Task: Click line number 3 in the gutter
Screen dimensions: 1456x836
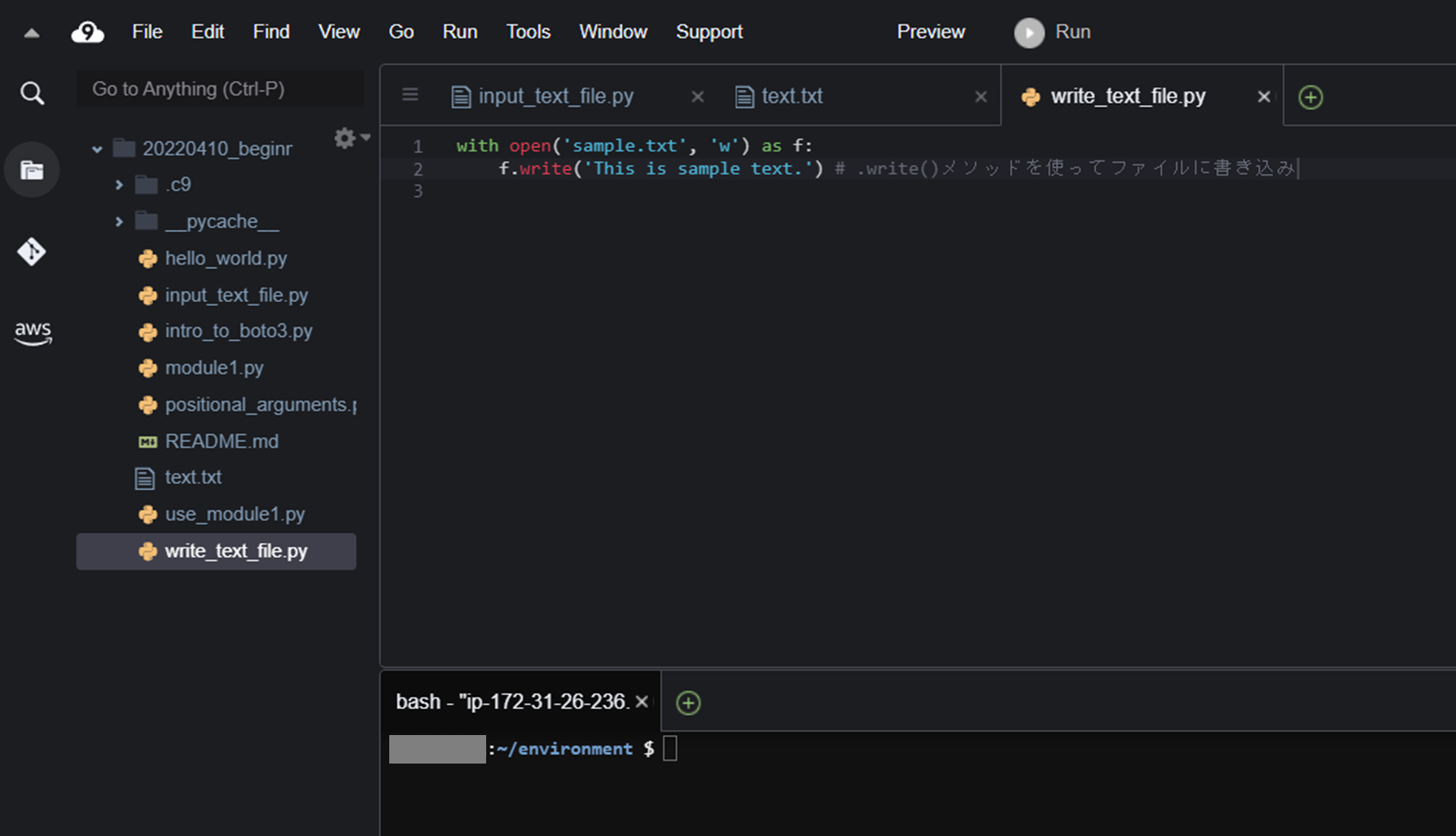Action: (418, 191)
